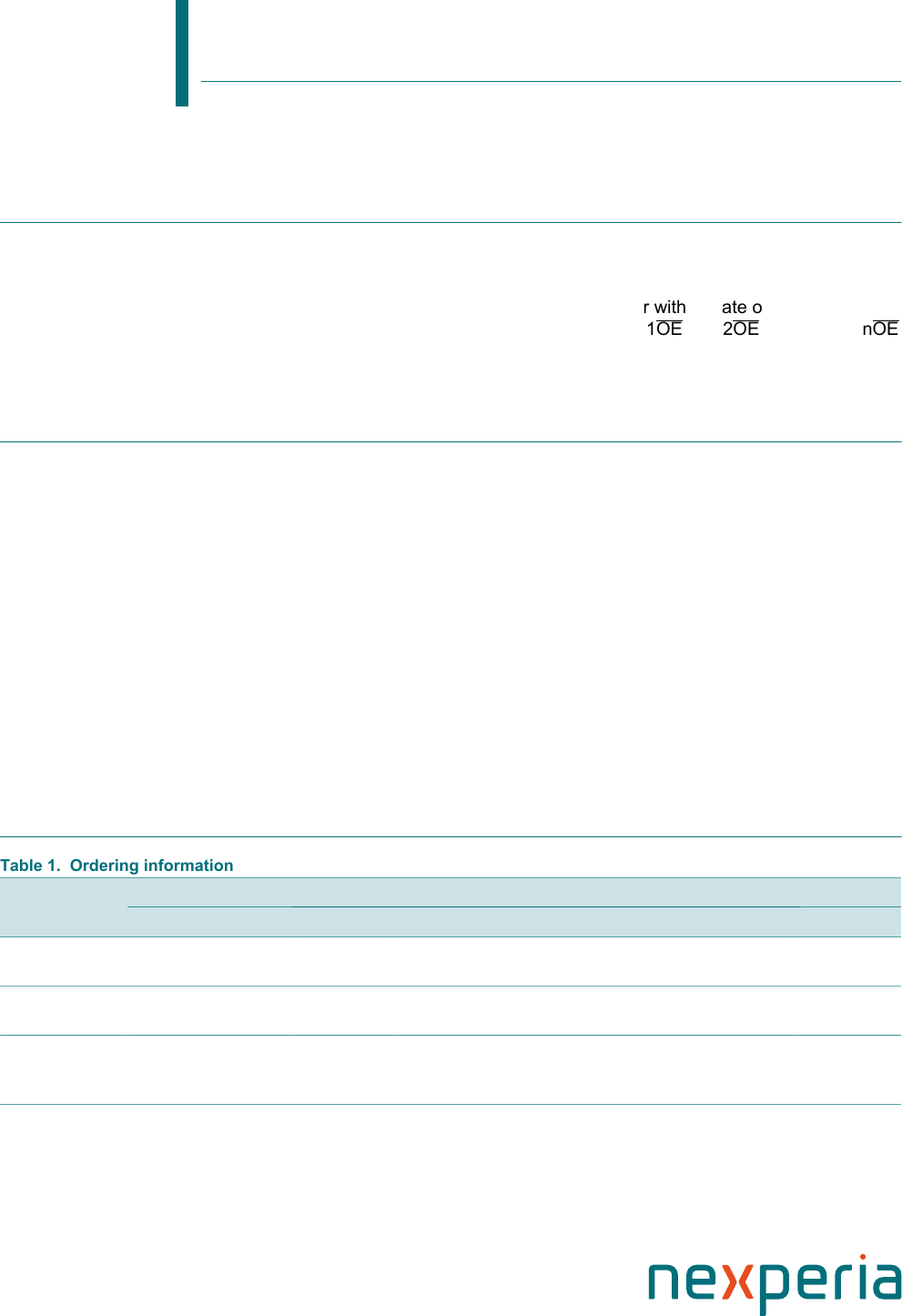Click the 'r with' text fragment
902x1316 pixels.
pos(664,308)
